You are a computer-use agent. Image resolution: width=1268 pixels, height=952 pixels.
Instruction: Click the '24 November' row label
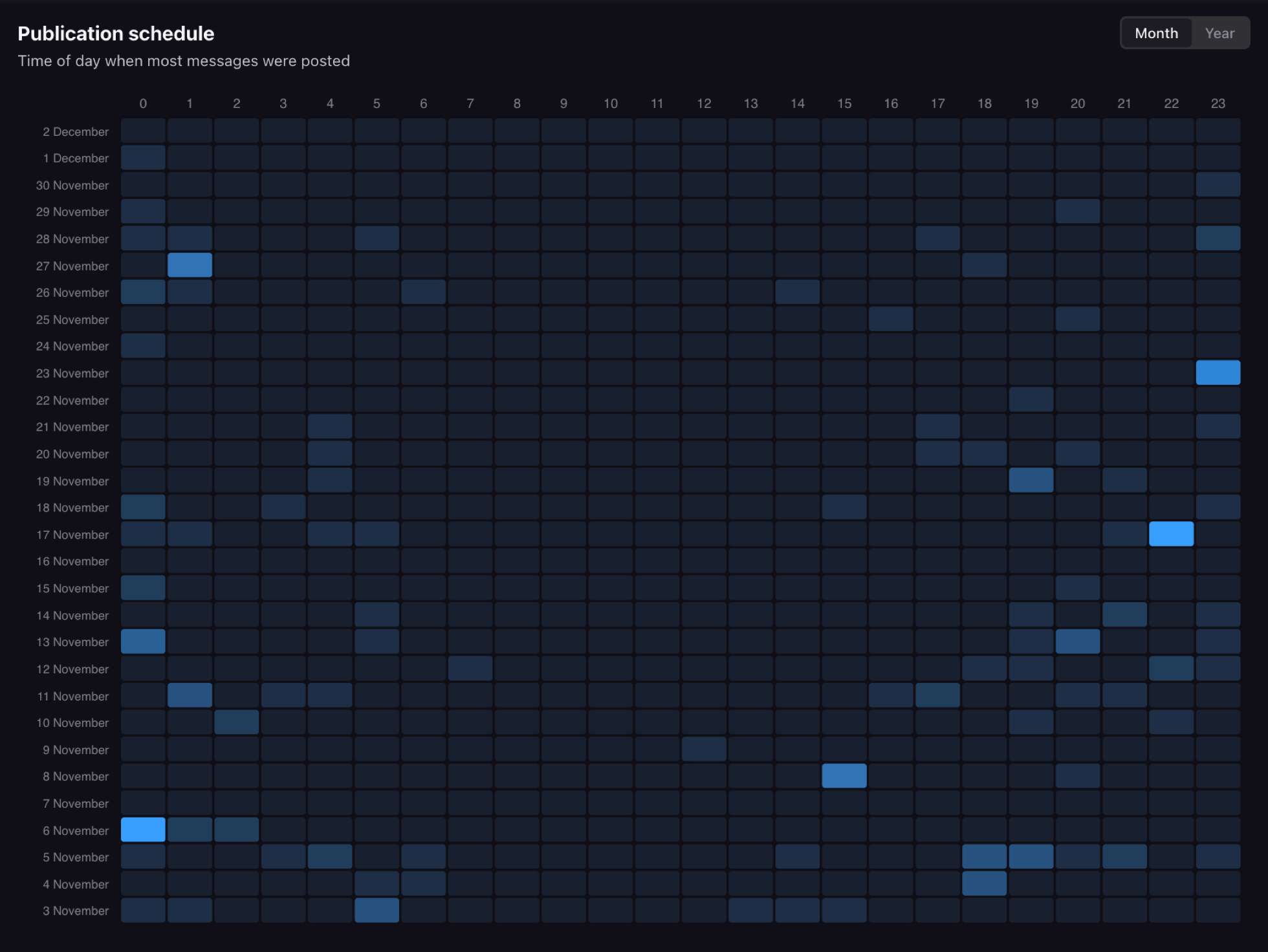click(x=72, y=346)
